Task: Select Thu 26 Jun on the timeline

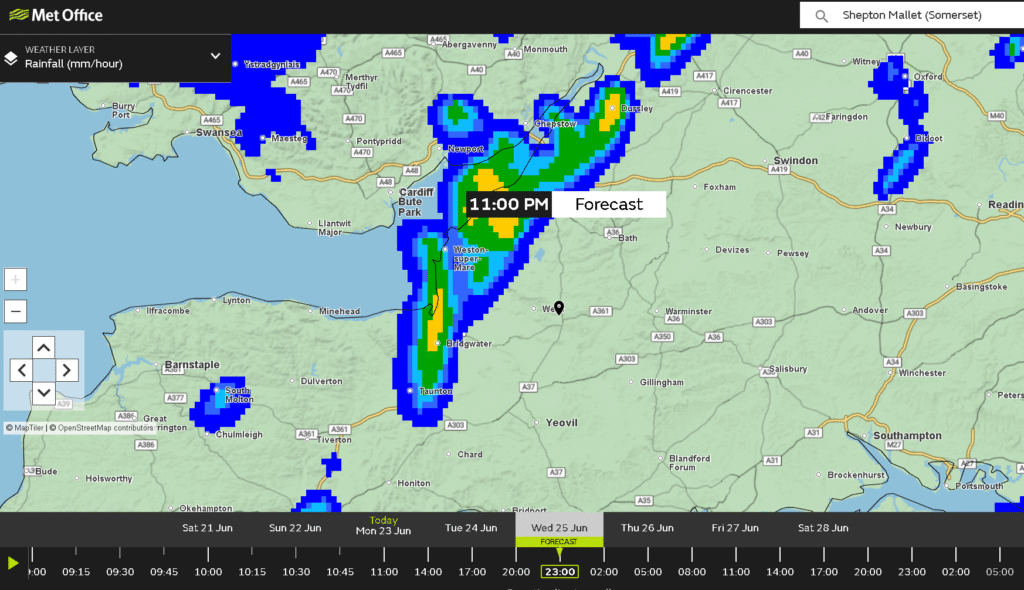Action: (645, 527)
